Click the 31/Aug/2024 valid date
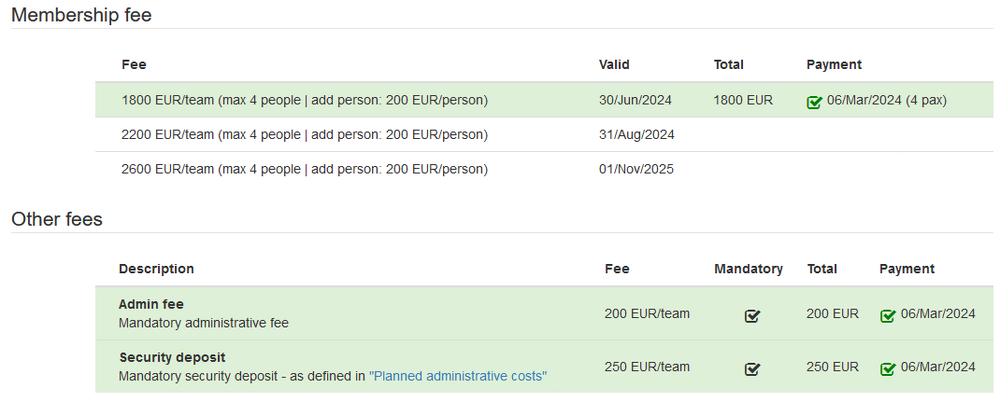This screenshot has height=416, width=1000. pyautogui.click(x=636, y=135)
